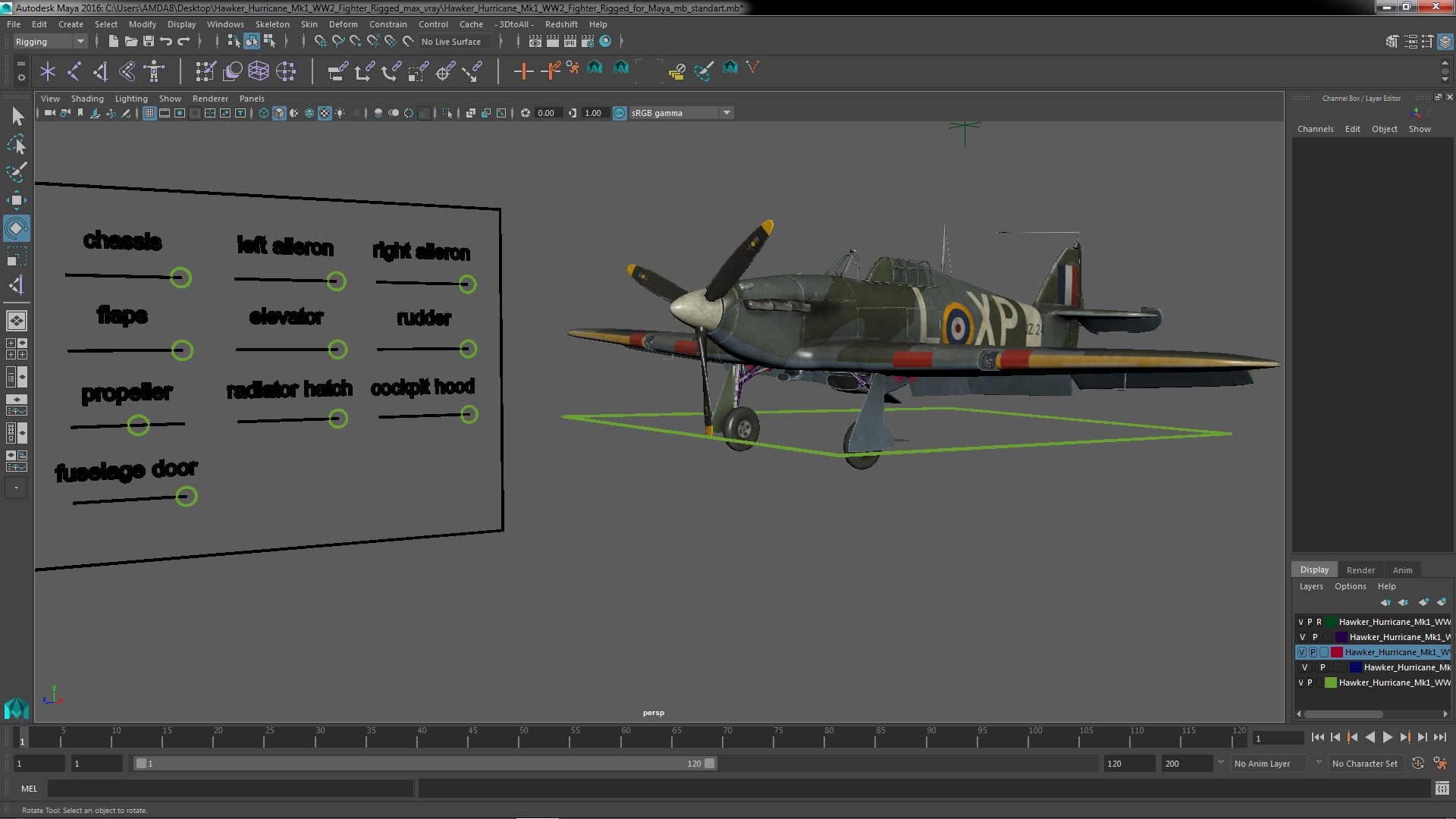Activate the Lasso select tool
This screenshot has height=819, width=1456.
(x=17, y=144)
